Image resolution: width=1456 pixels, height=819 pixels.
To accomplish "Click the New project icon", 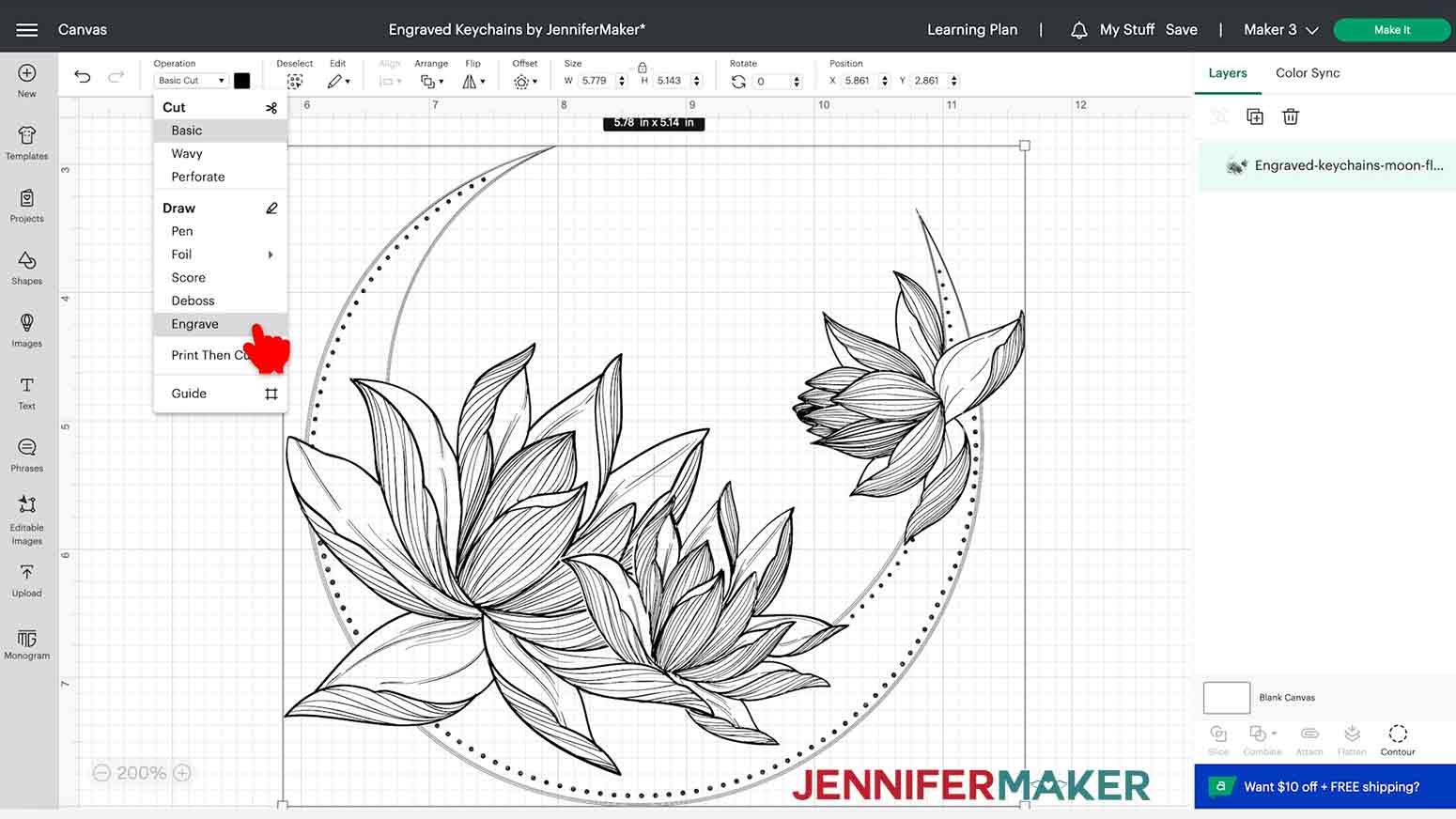I will pos(27,73).
